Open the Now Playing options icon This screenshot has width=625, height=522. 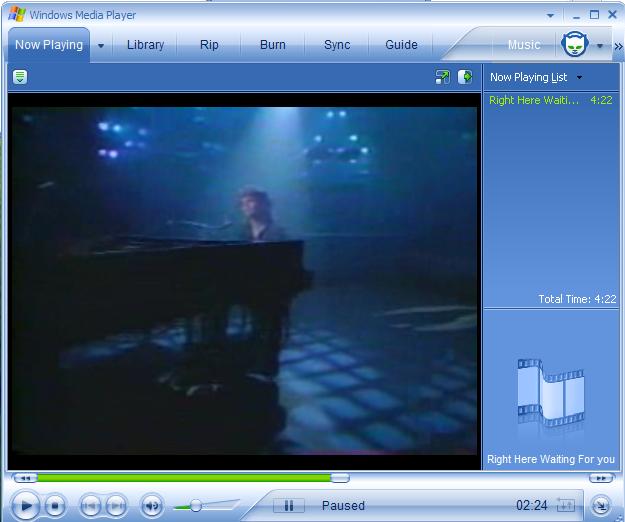coord(20,77)
